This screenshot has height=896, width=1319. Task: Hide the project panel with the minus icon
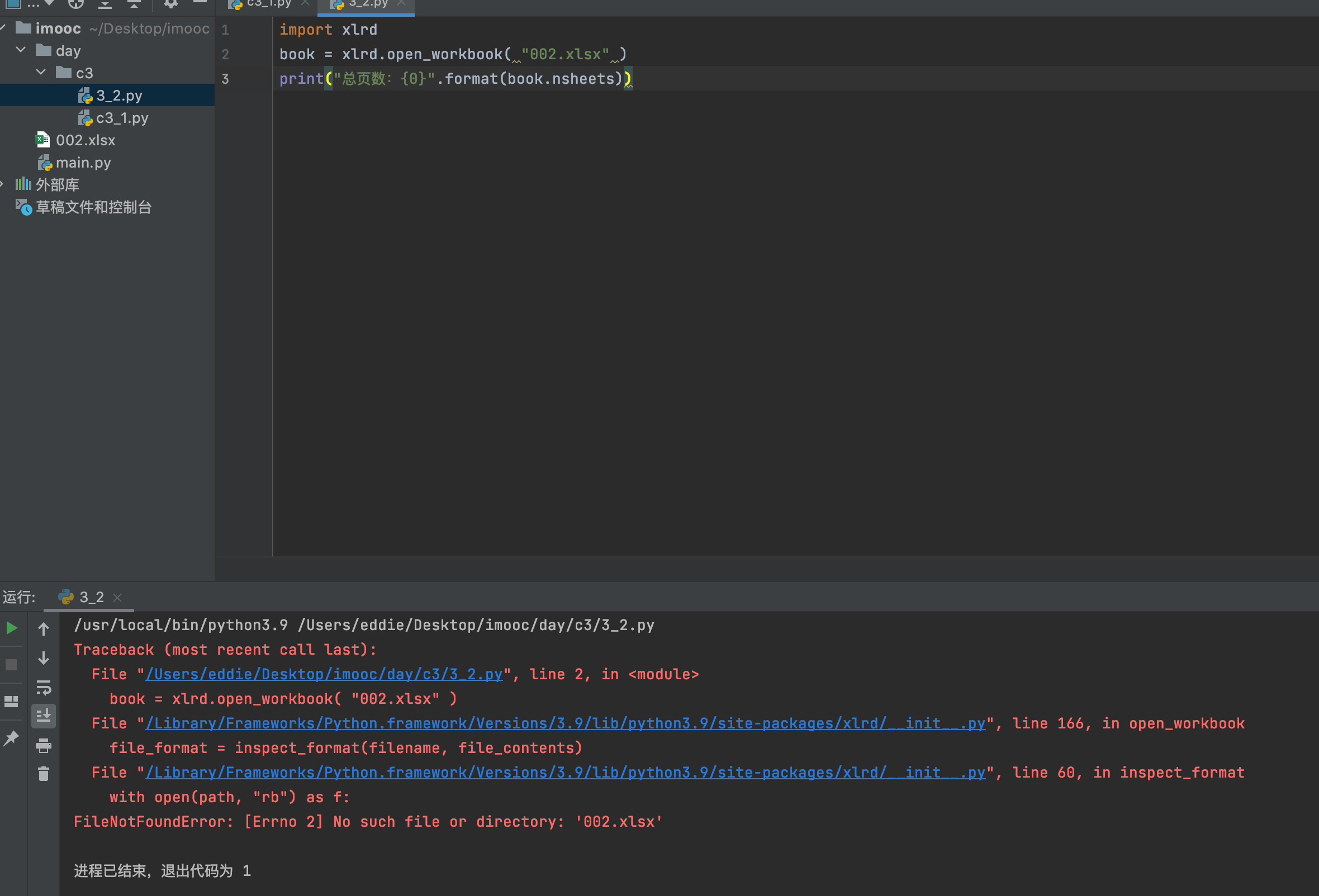click(200, 3)
